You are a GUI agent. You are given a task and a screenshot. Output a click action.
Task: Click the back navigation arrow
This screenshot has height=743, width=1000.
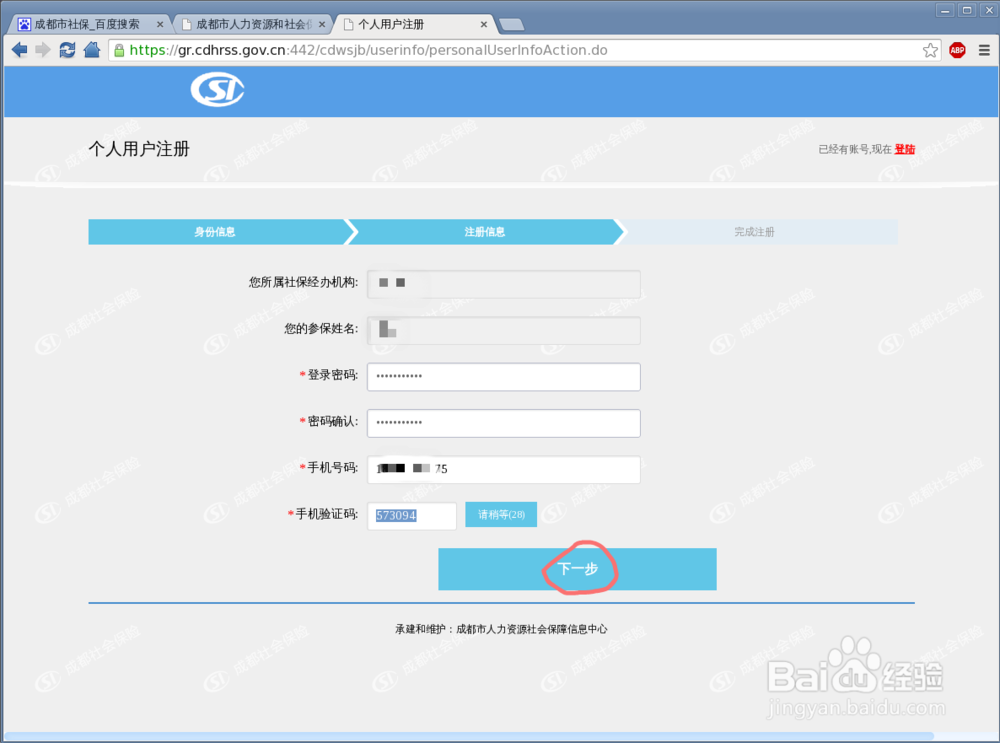point(18,49)
